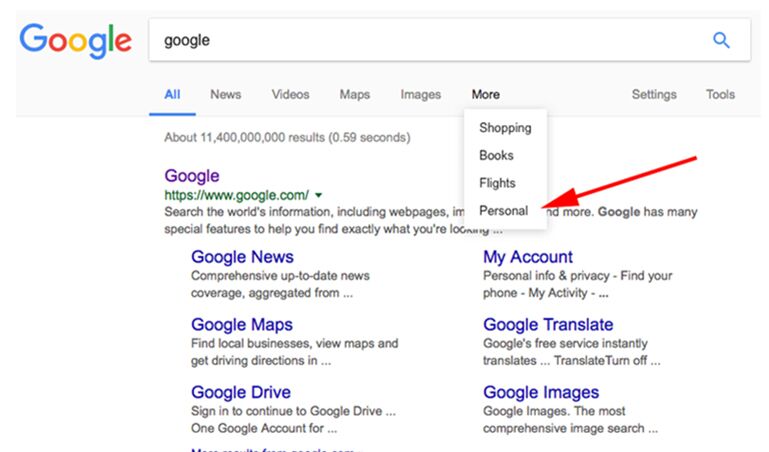This screenshot has width=769, height=452.
Task: Choose Shopping from the More menu
Action: tap(505, 128)
